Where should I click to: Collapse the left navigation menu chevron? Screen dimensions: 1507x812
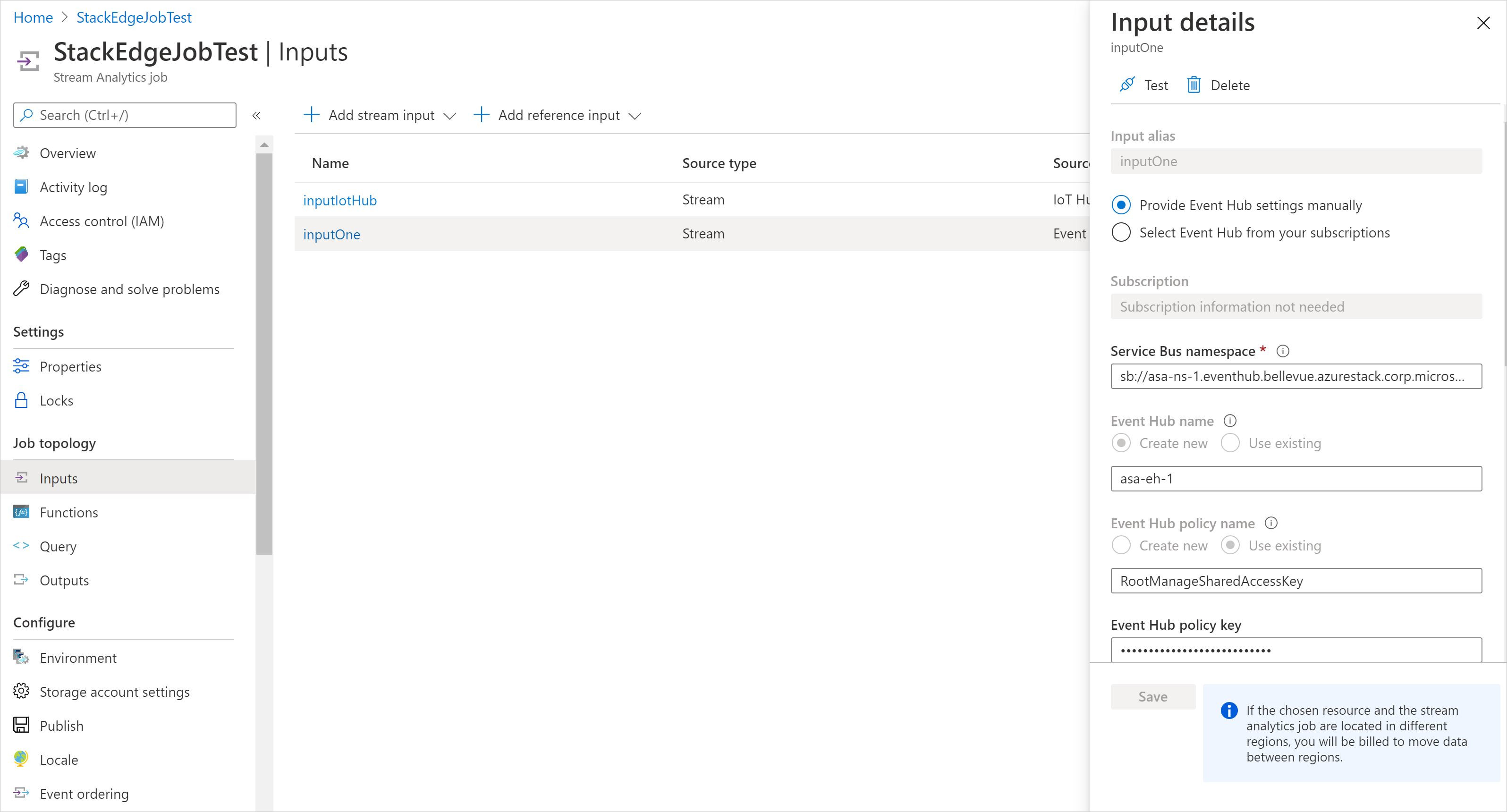pos(256,115)
